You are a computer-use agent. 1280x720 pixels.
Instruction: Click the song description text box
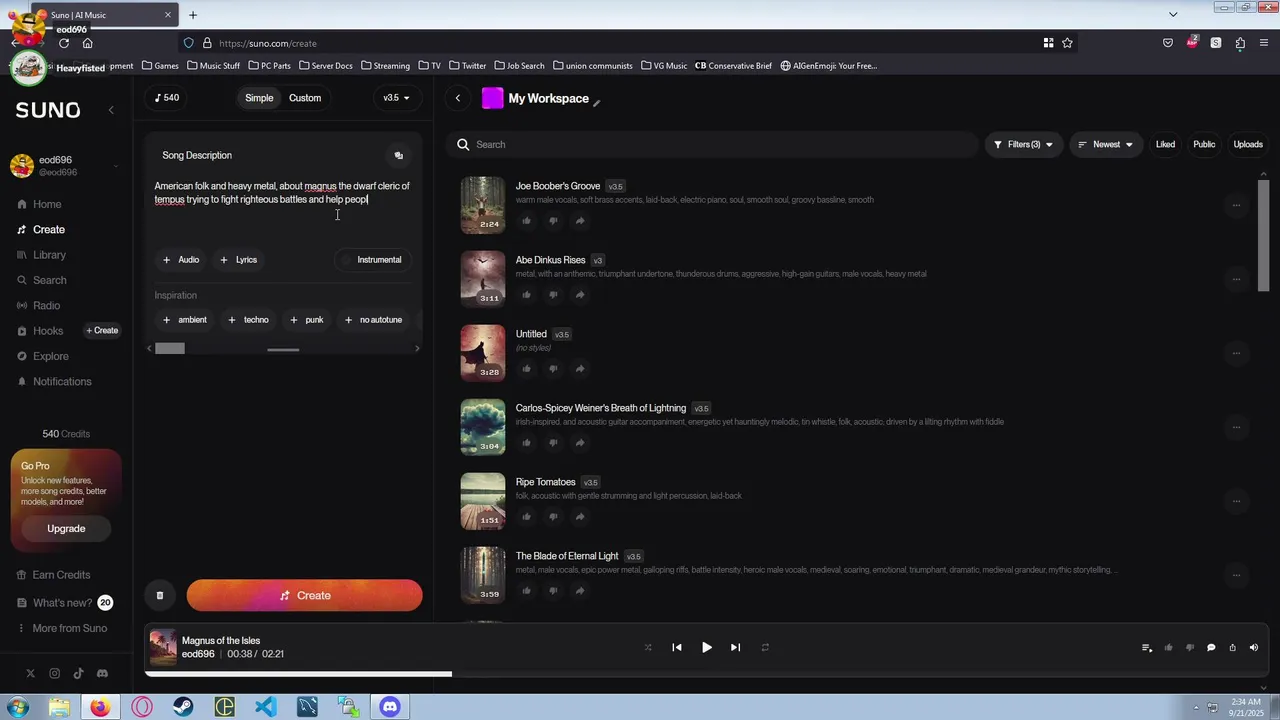283,207
